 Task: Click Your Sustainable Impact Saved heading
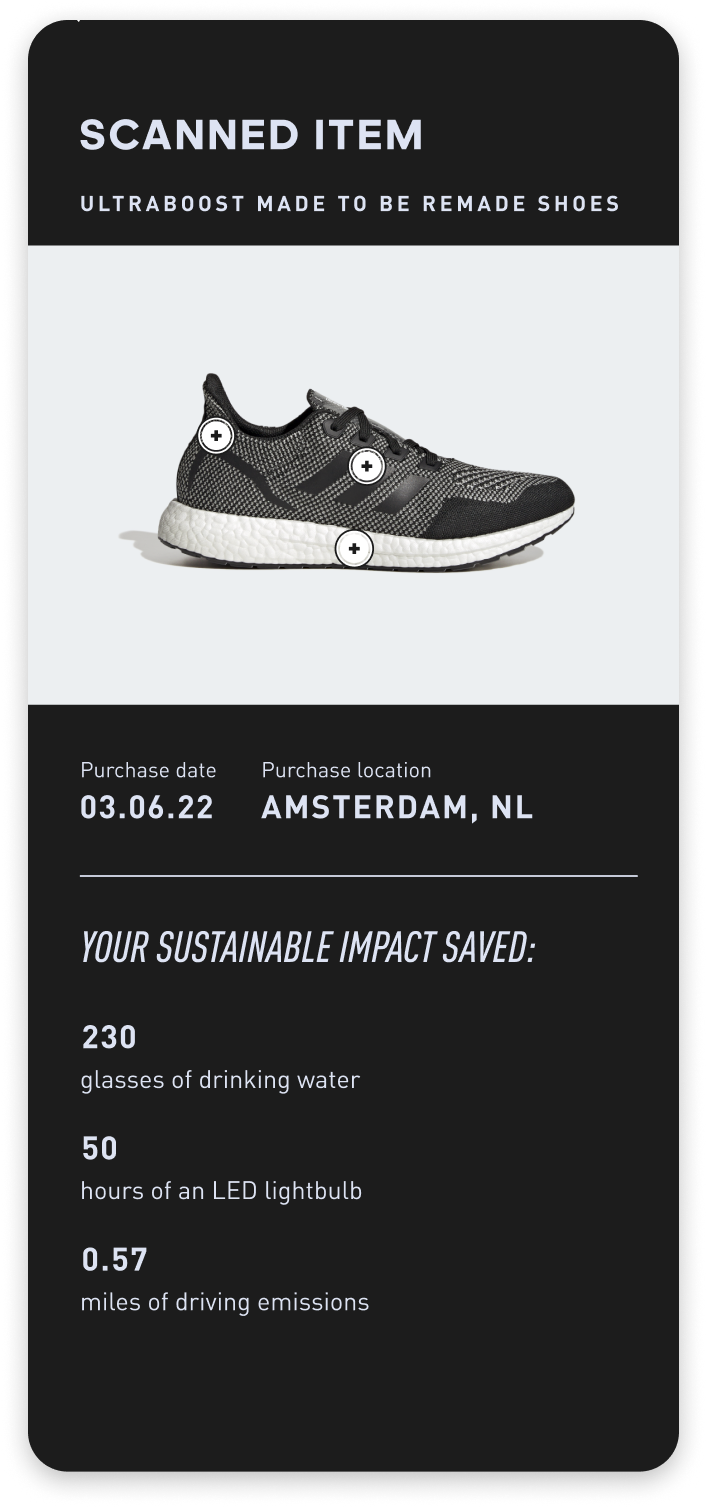coord(307,948)
